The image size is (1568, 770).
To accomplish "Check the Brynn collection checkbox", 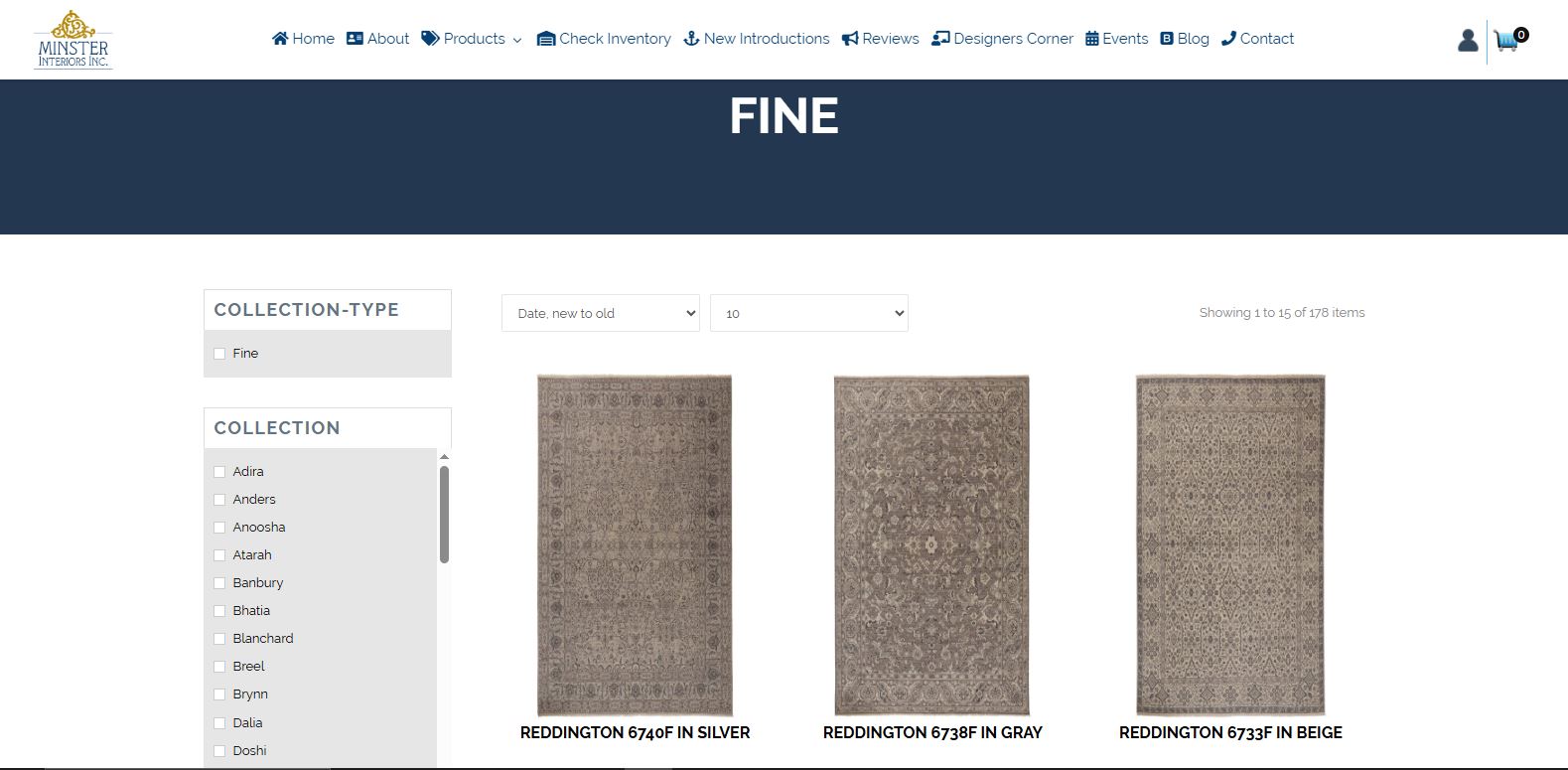I will (219, 694).
